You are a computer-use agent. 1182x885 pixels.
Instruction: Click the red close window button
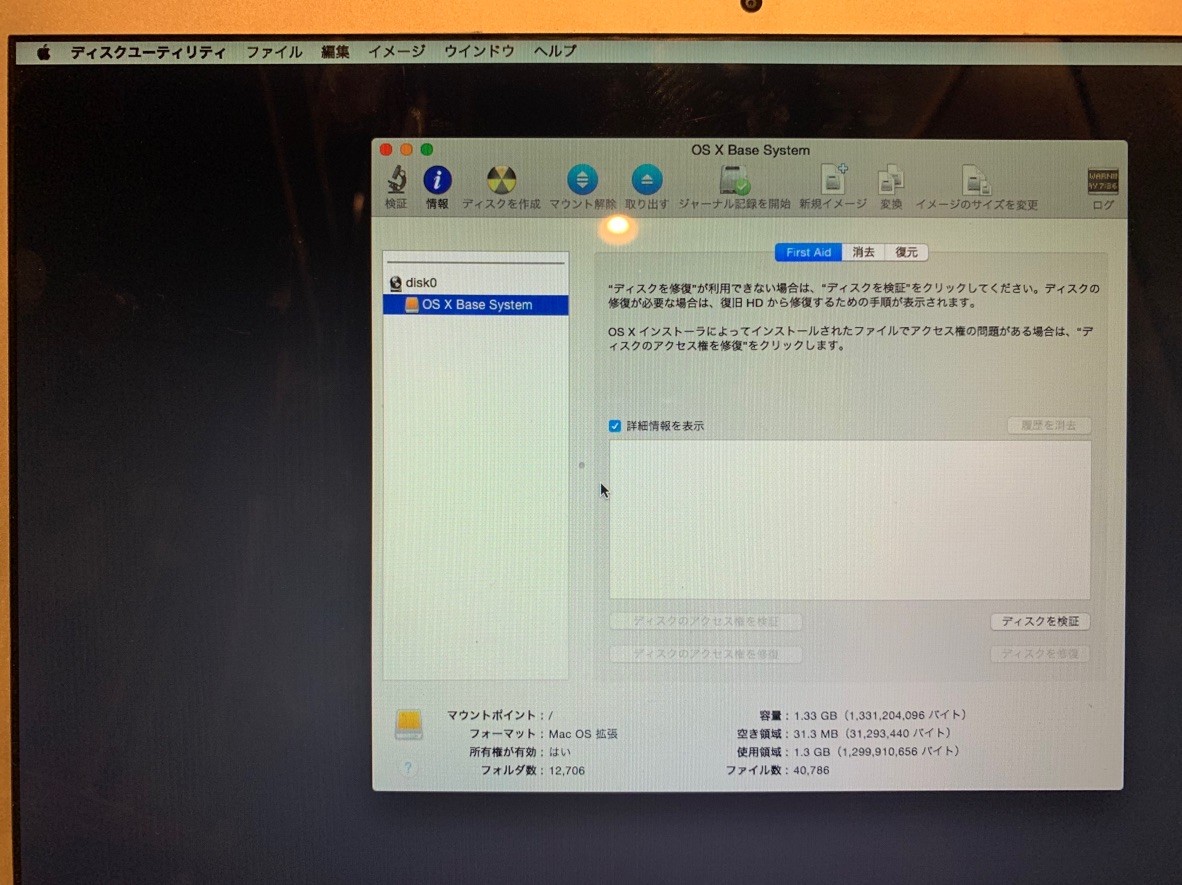pyautogui.click(x=386, y=149)
